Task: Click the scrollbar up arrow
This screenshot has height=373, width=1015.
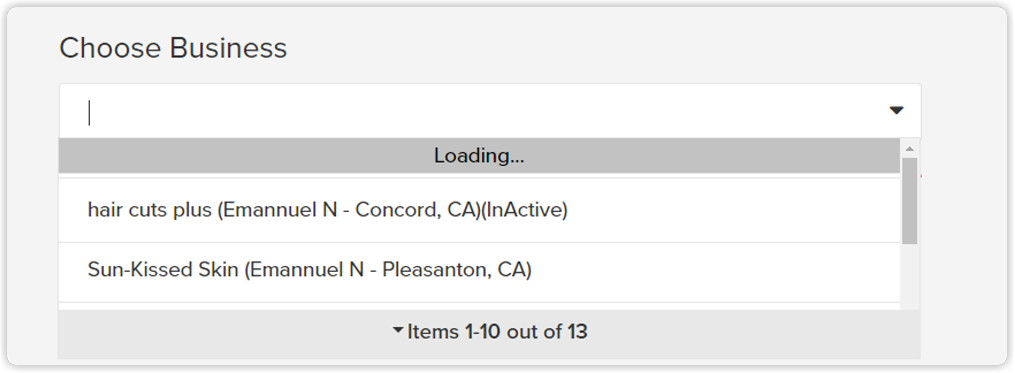Action: pyautogui.click(x=909, y=149)
